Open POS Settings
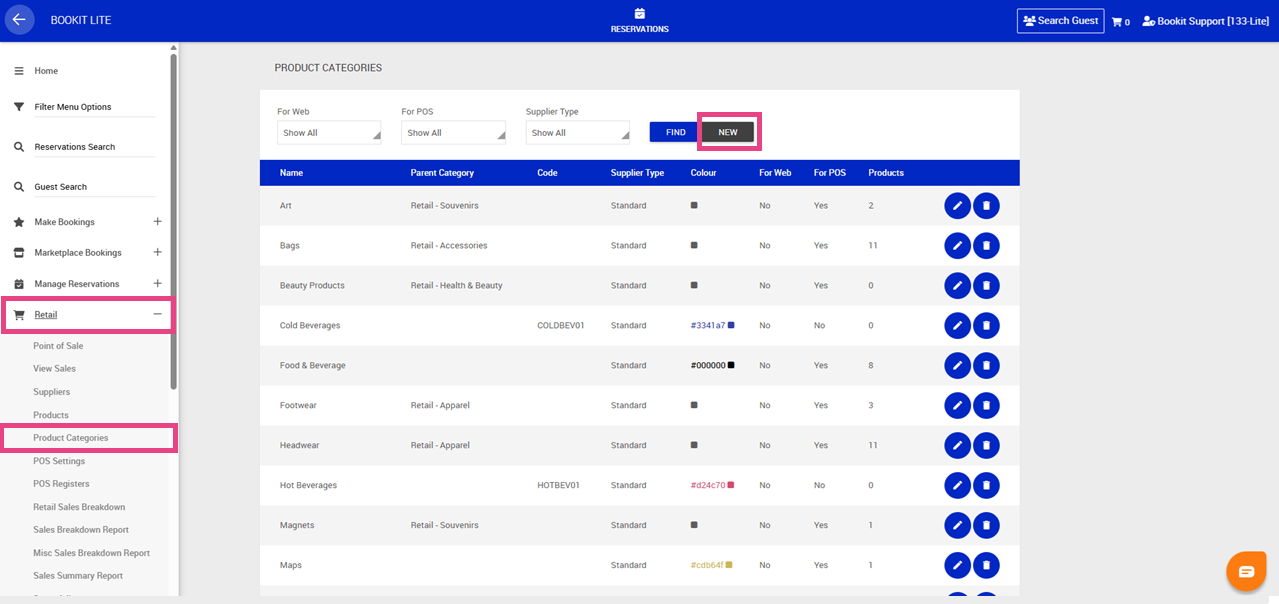This screenshot has width=1279, height=604. [x=59, y=461]
